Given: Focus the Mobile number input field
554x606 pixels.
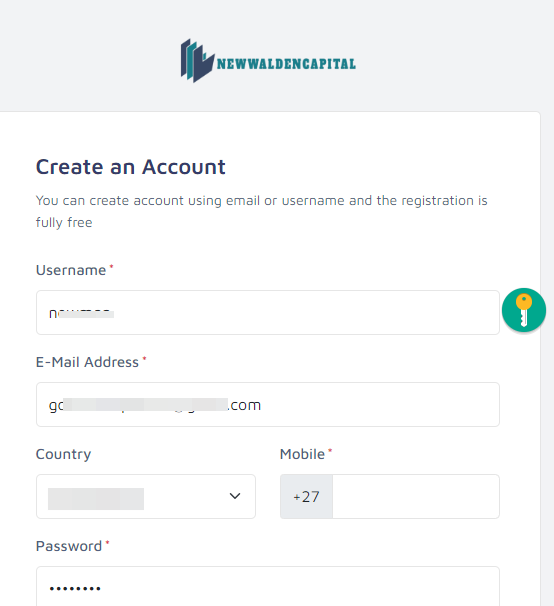Looking at the screenshot, I should point(416,497).
